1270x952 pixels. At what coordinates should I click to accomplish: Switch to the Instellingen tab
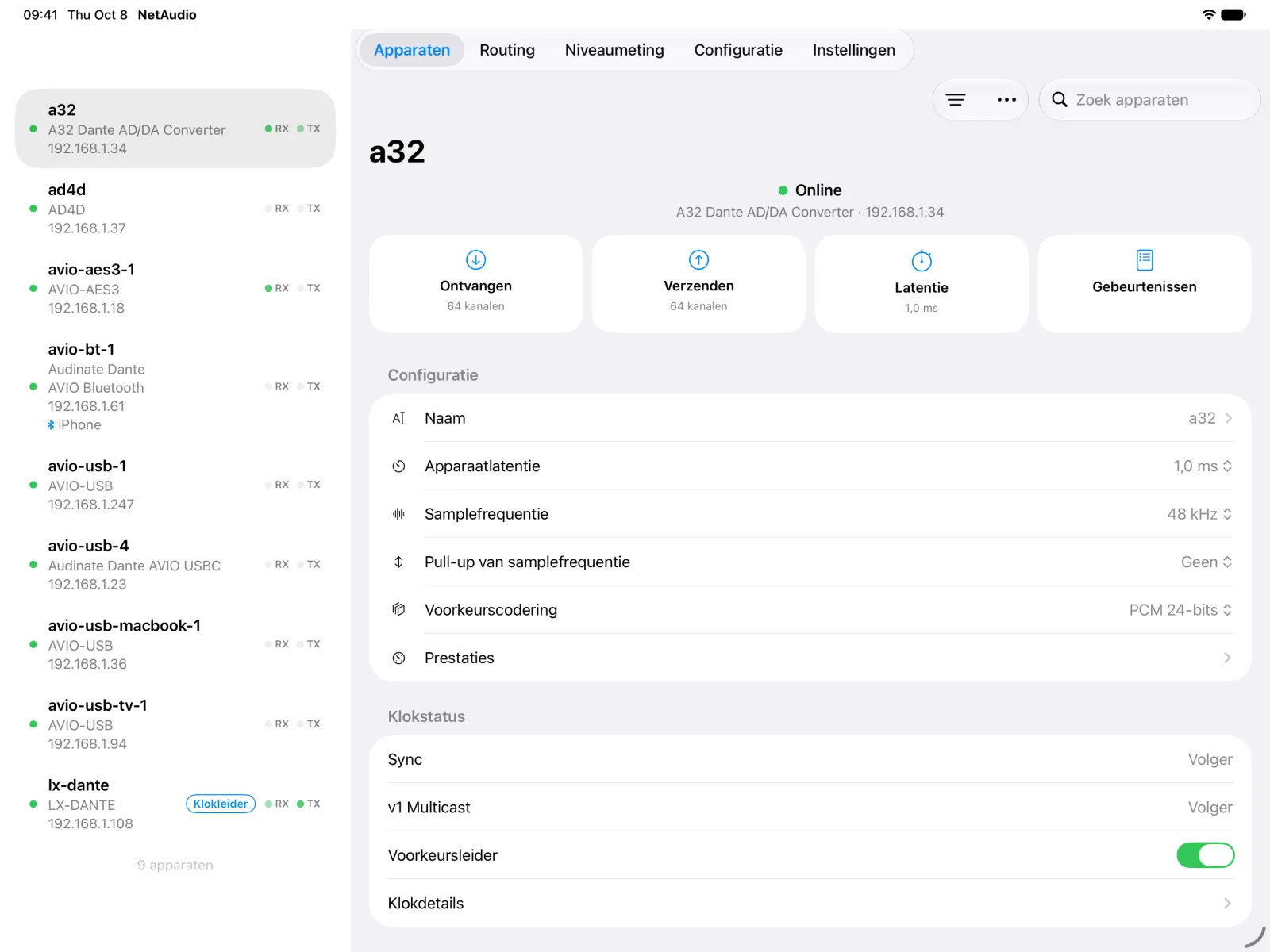tap(854, 50)
